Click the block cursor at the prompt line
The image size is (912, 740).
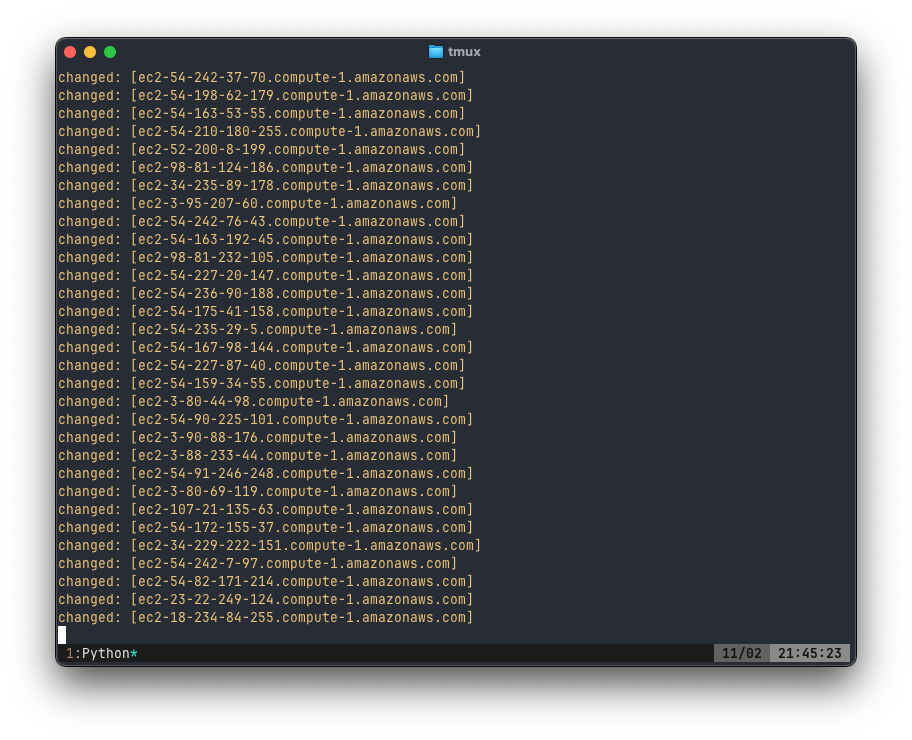point(62,635)
